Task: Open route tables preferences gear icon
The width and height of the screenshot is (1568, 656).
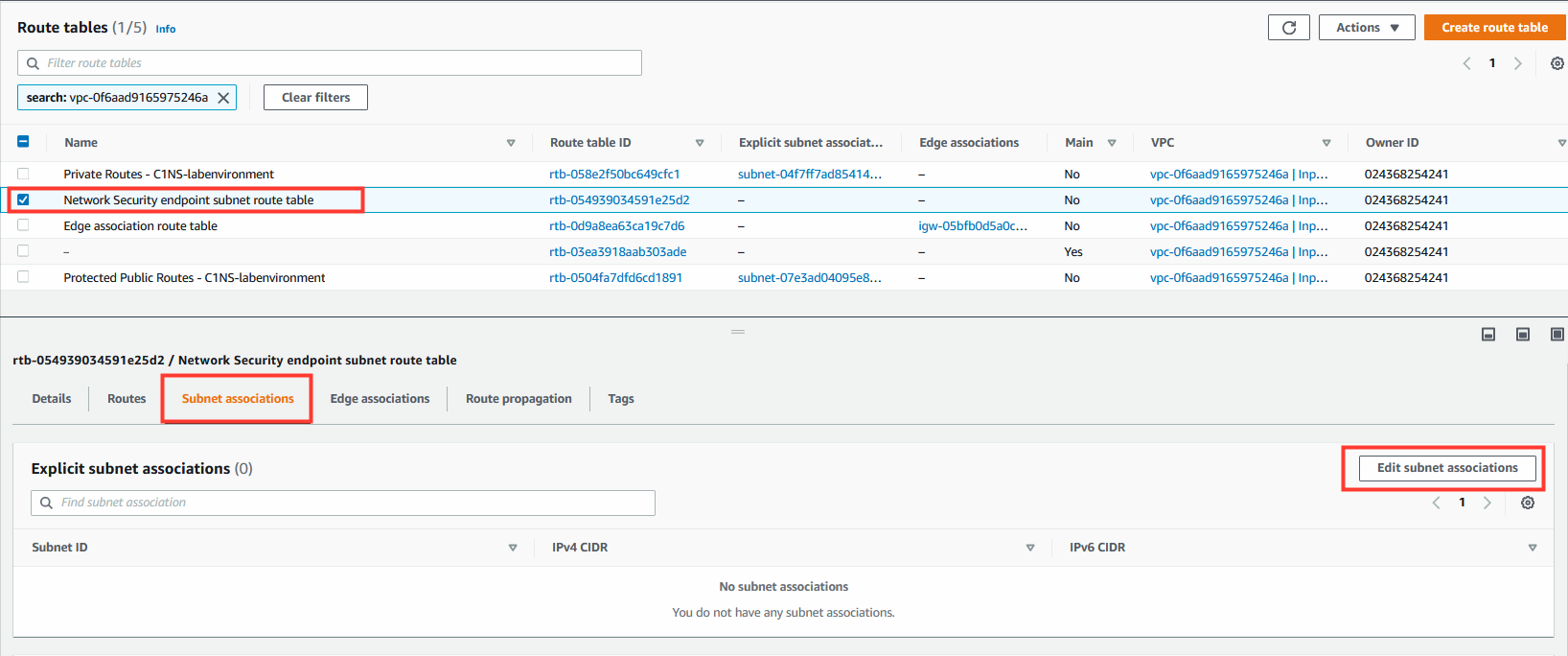Action: click(x=1556, y=63)
